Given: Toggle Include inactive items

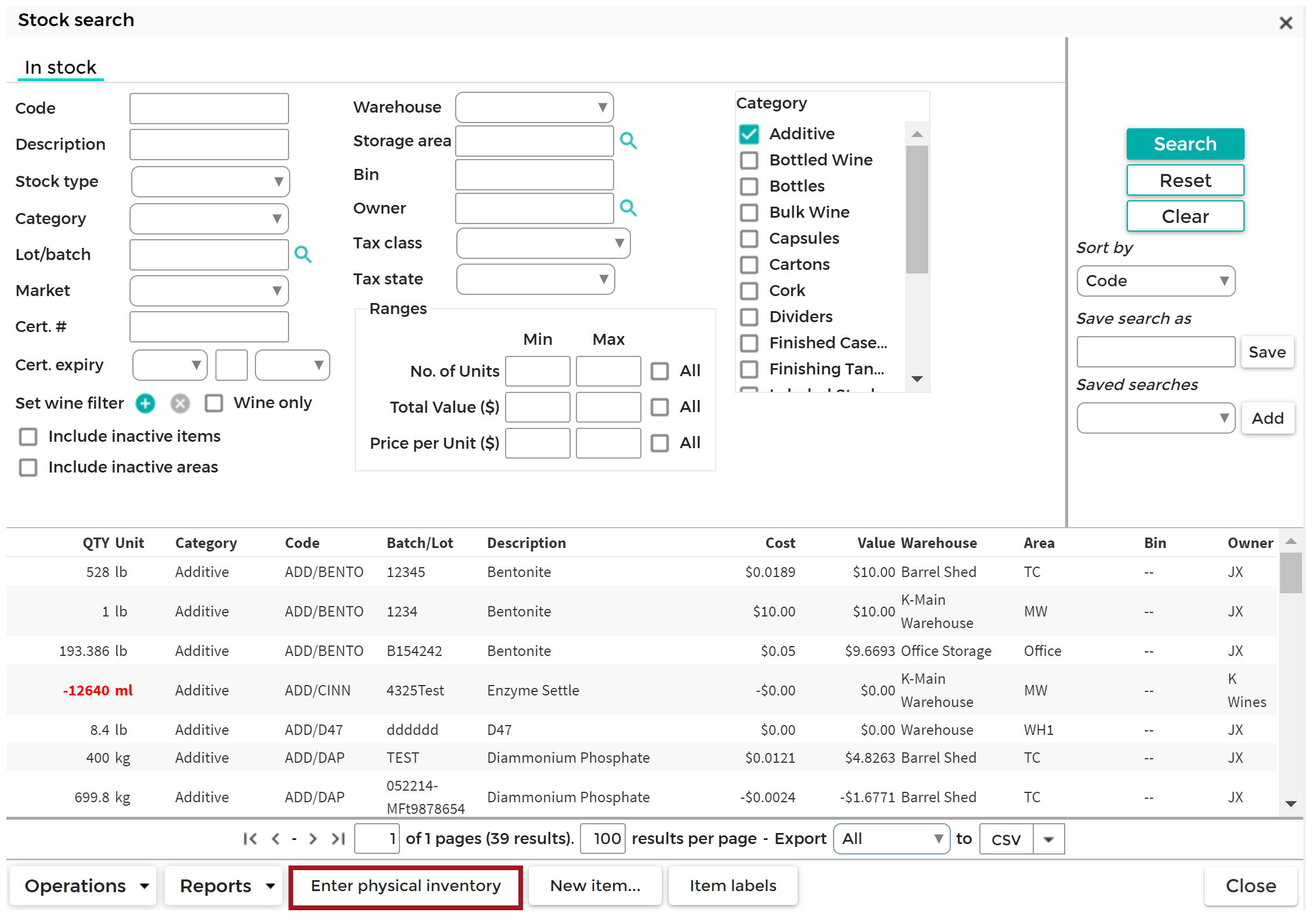Looking at the screenshot, I should (28, 437).
